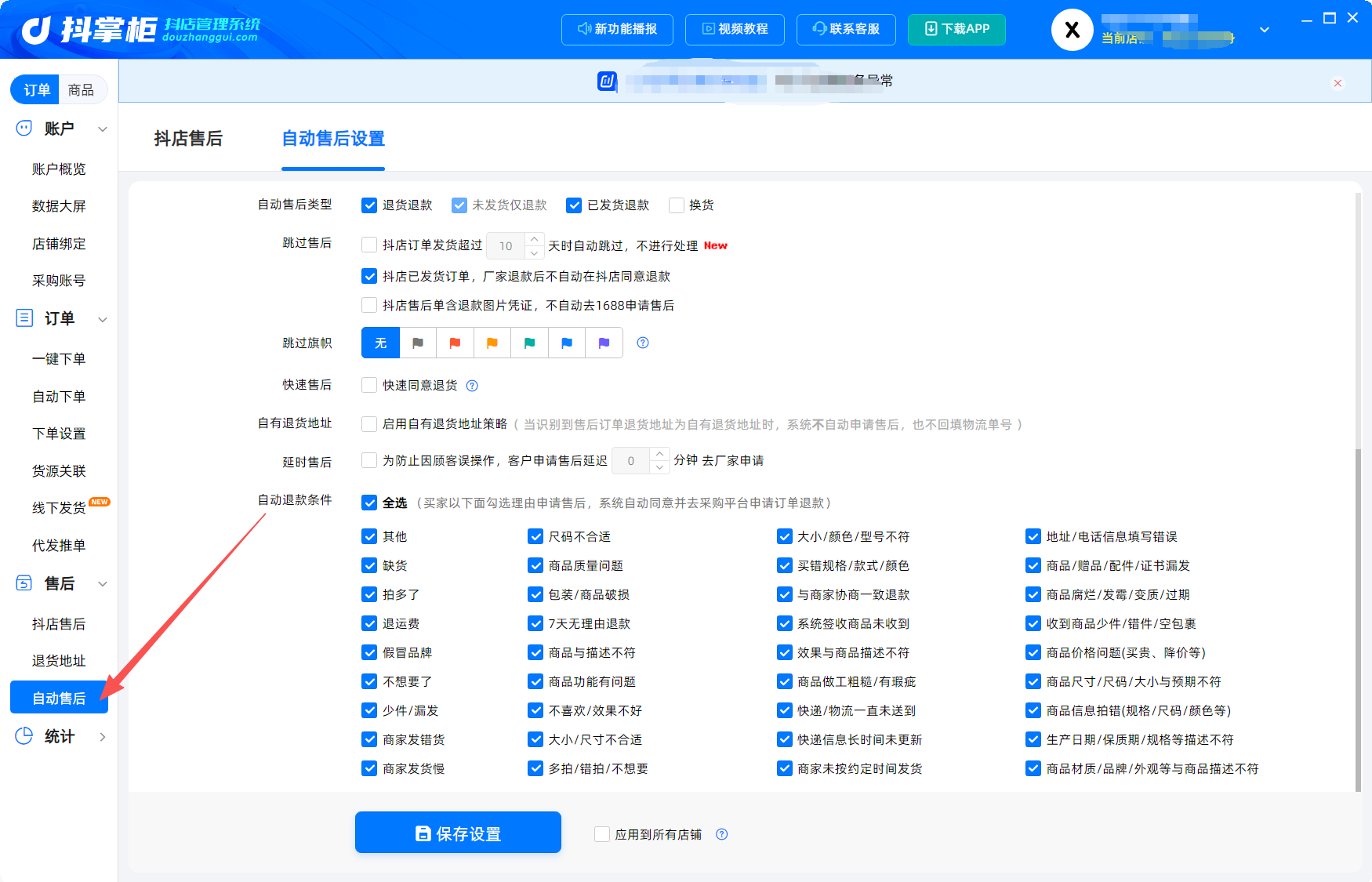Collapse the 账户 section chevron
Screen dimensions: 1372x882
coord(102,129)
